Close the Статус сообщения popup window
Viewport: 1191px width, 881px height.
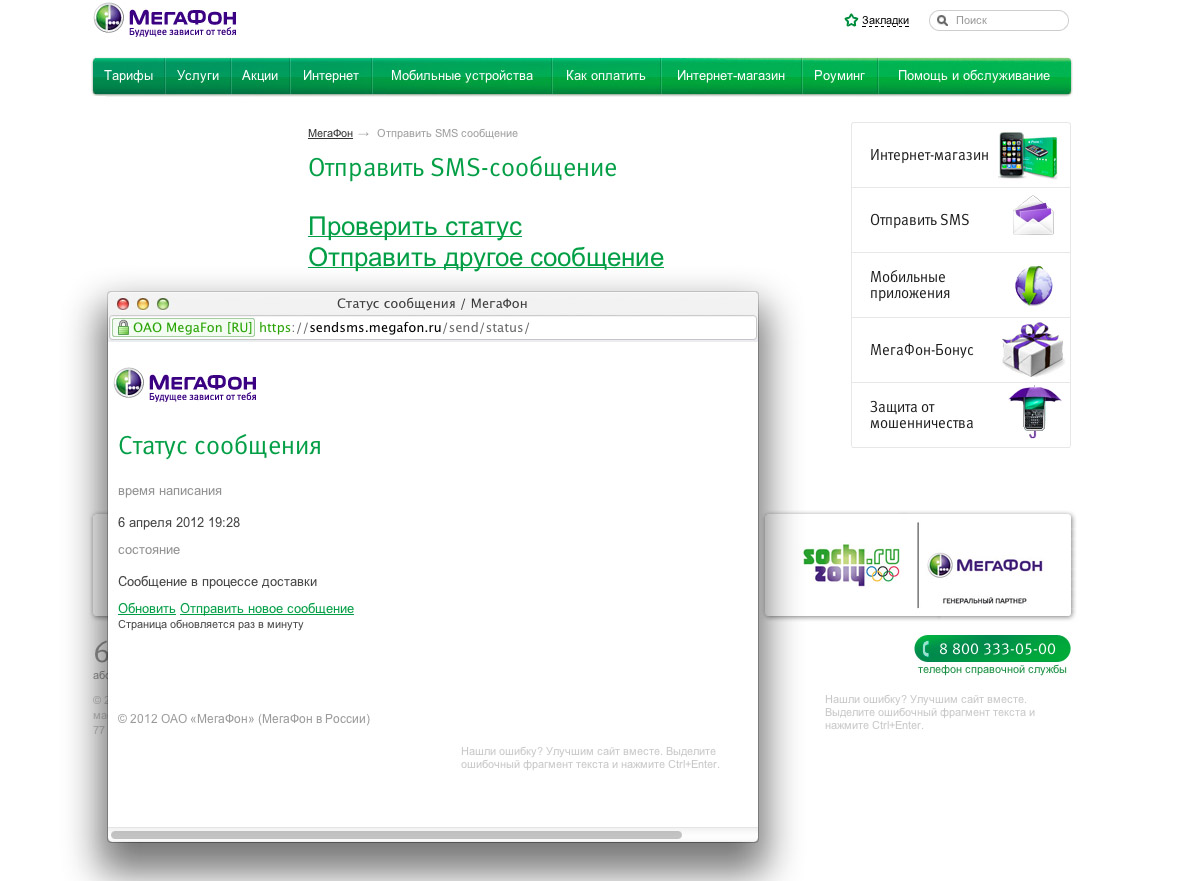point(123,304)
